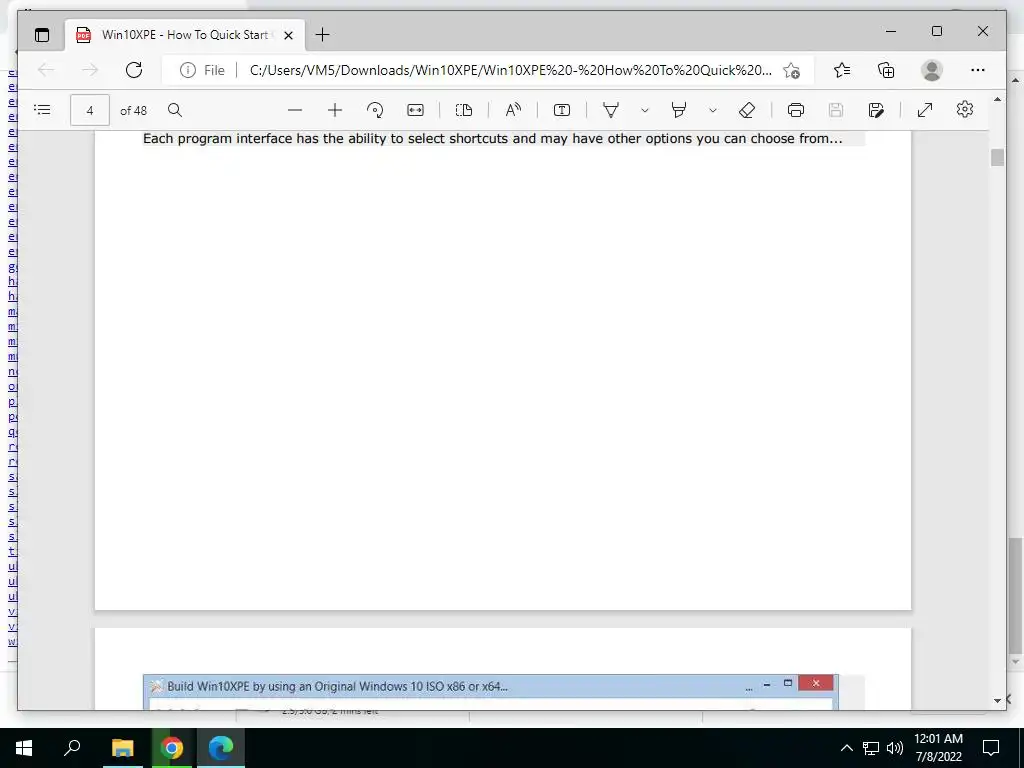Refresh the current page

(x=134, y=70)
